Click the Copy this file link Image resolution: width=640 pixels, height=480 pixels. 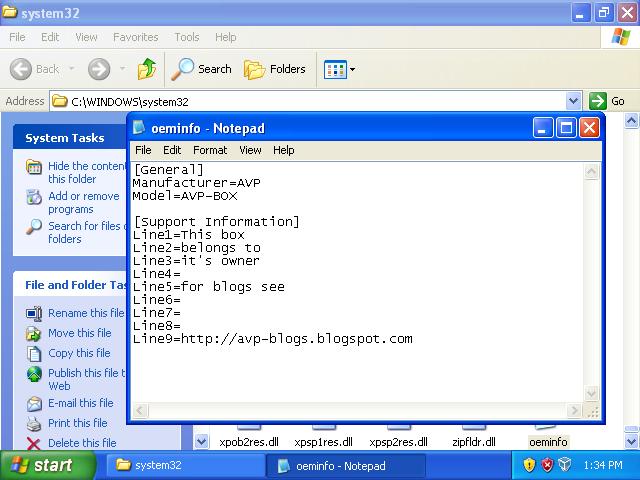click(79, 353)
